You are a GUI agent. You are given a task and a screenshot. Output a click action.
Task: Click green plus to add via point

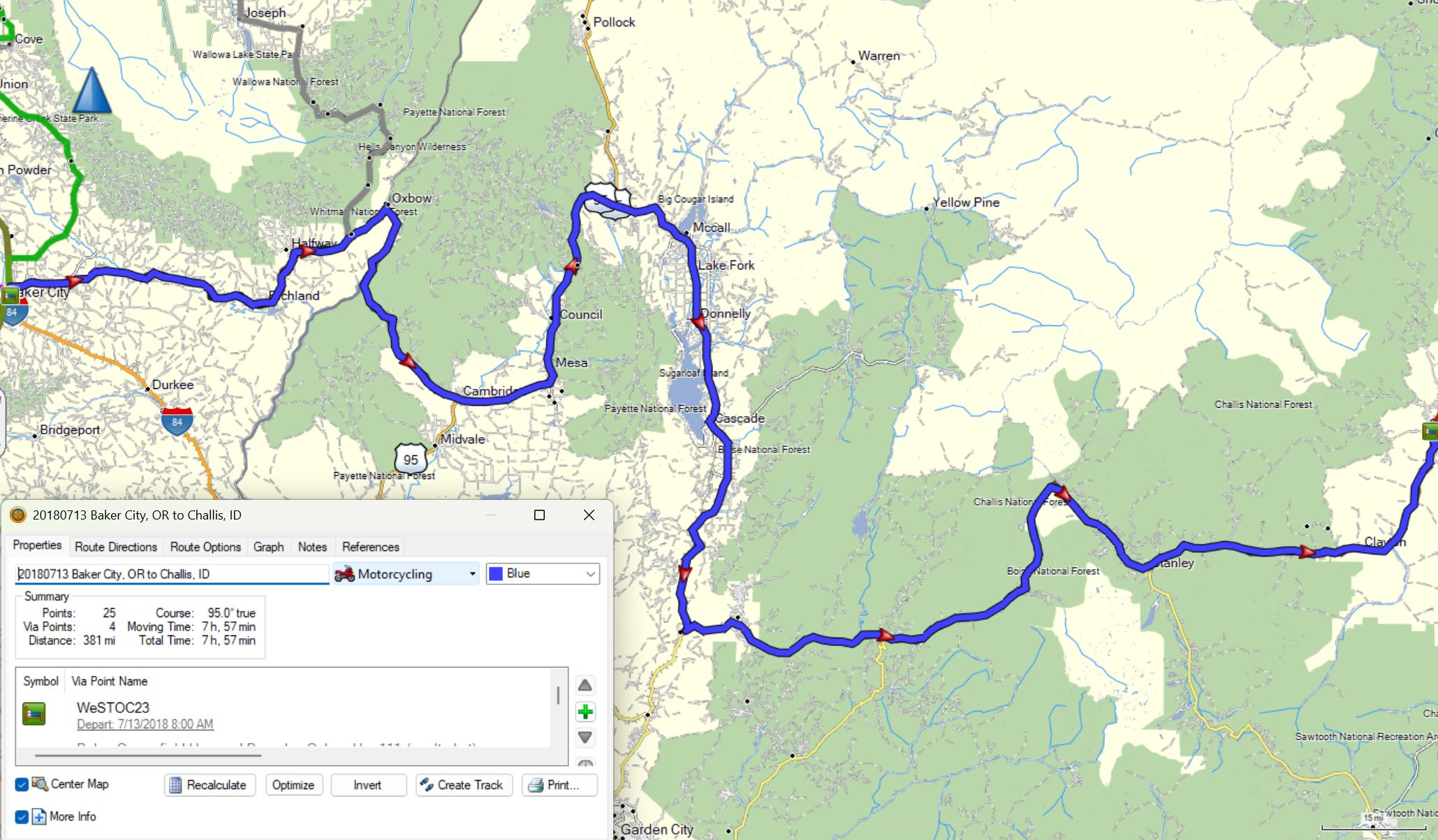[585, 712]
